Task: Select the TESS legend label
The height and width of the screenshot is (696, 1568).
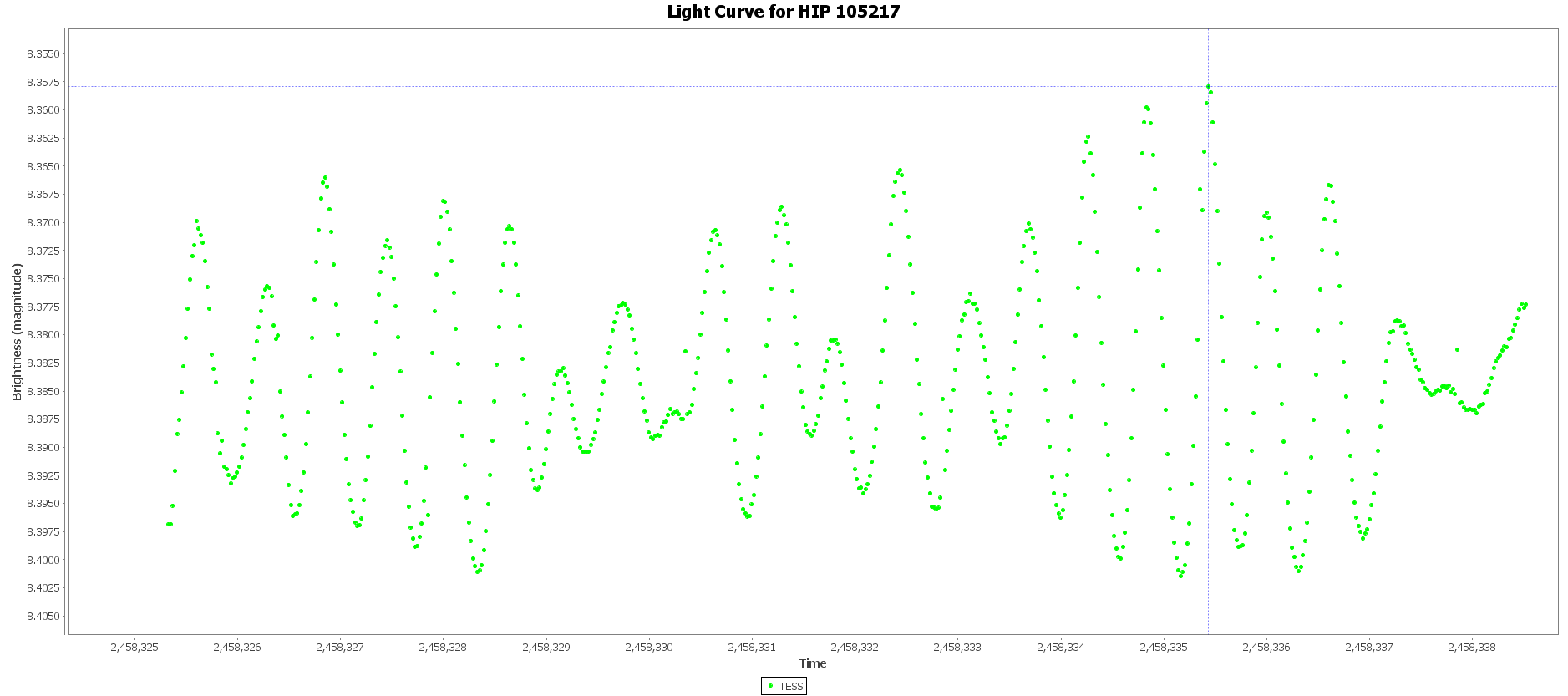Action: [790, 687]
